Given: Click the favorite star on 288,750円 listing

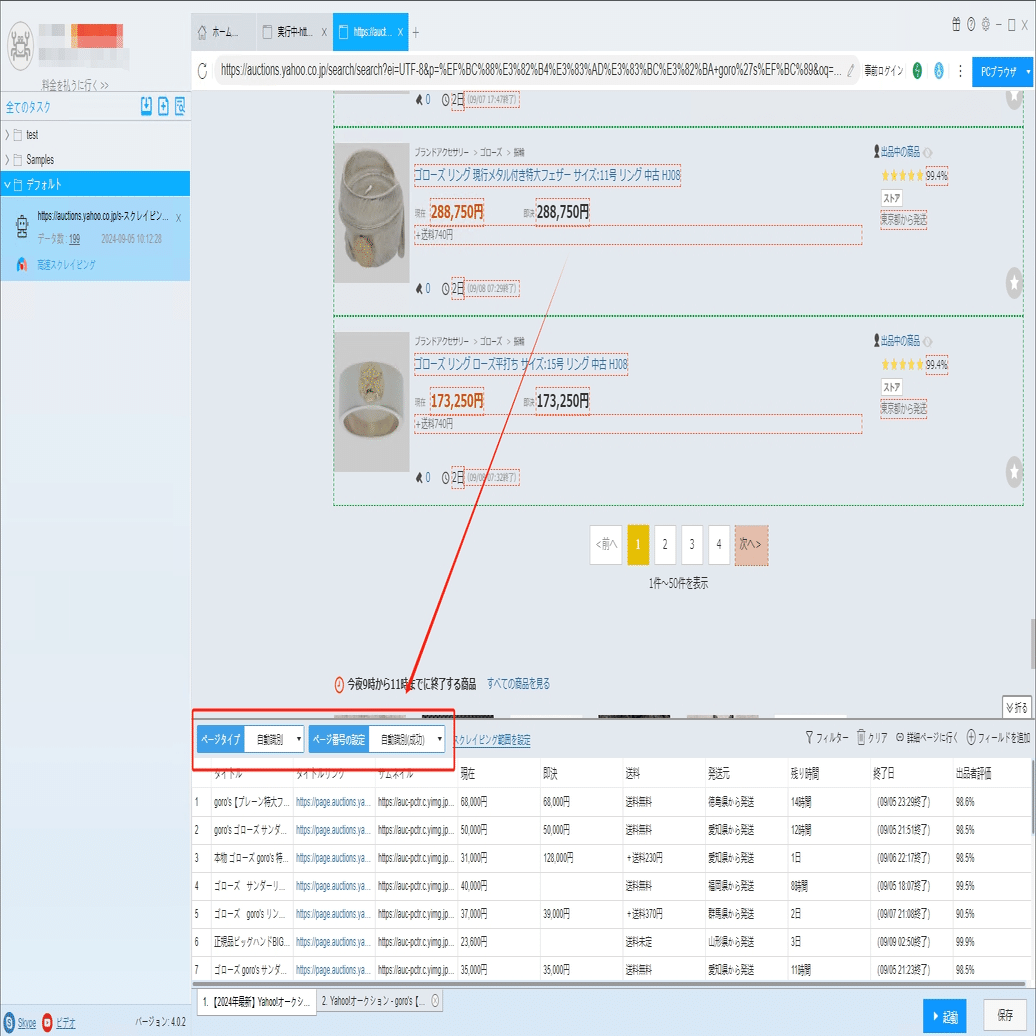Looking at the screenshot, I should click(x=1014, y=283).
